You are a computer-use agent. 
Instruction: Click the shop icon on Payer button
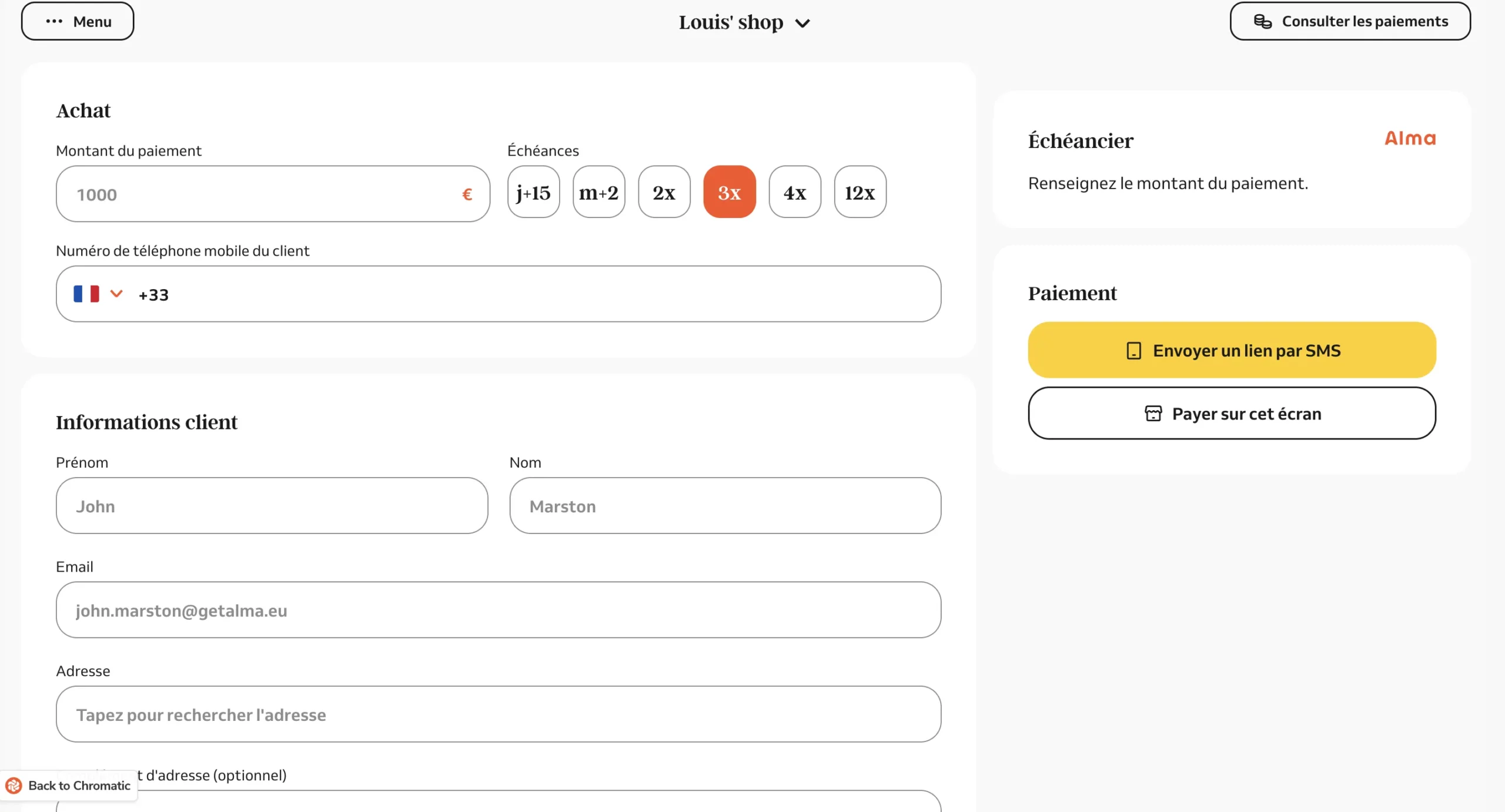(x=1153, y=414)
